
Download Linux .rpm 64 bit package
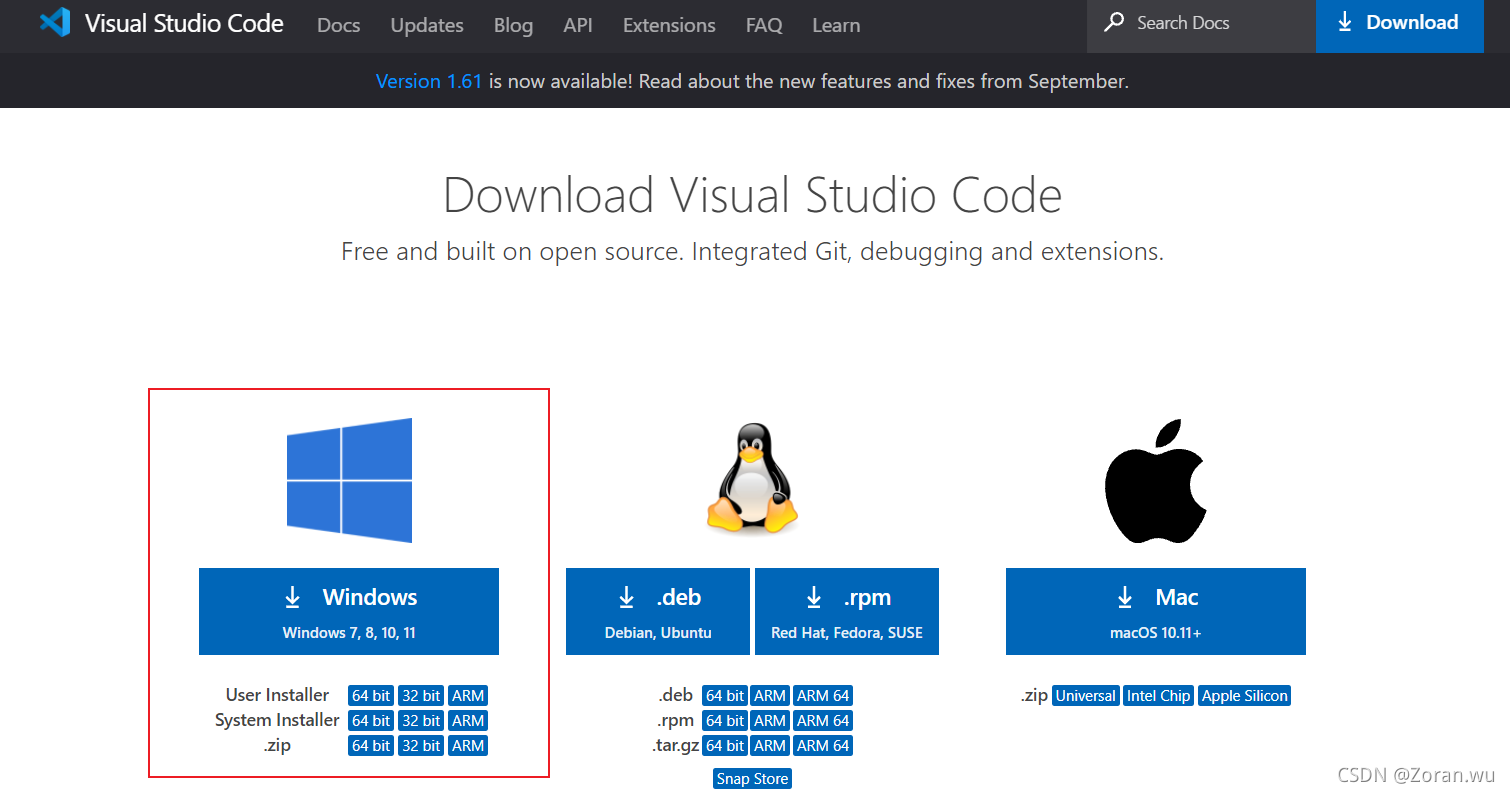coord(725,721)
